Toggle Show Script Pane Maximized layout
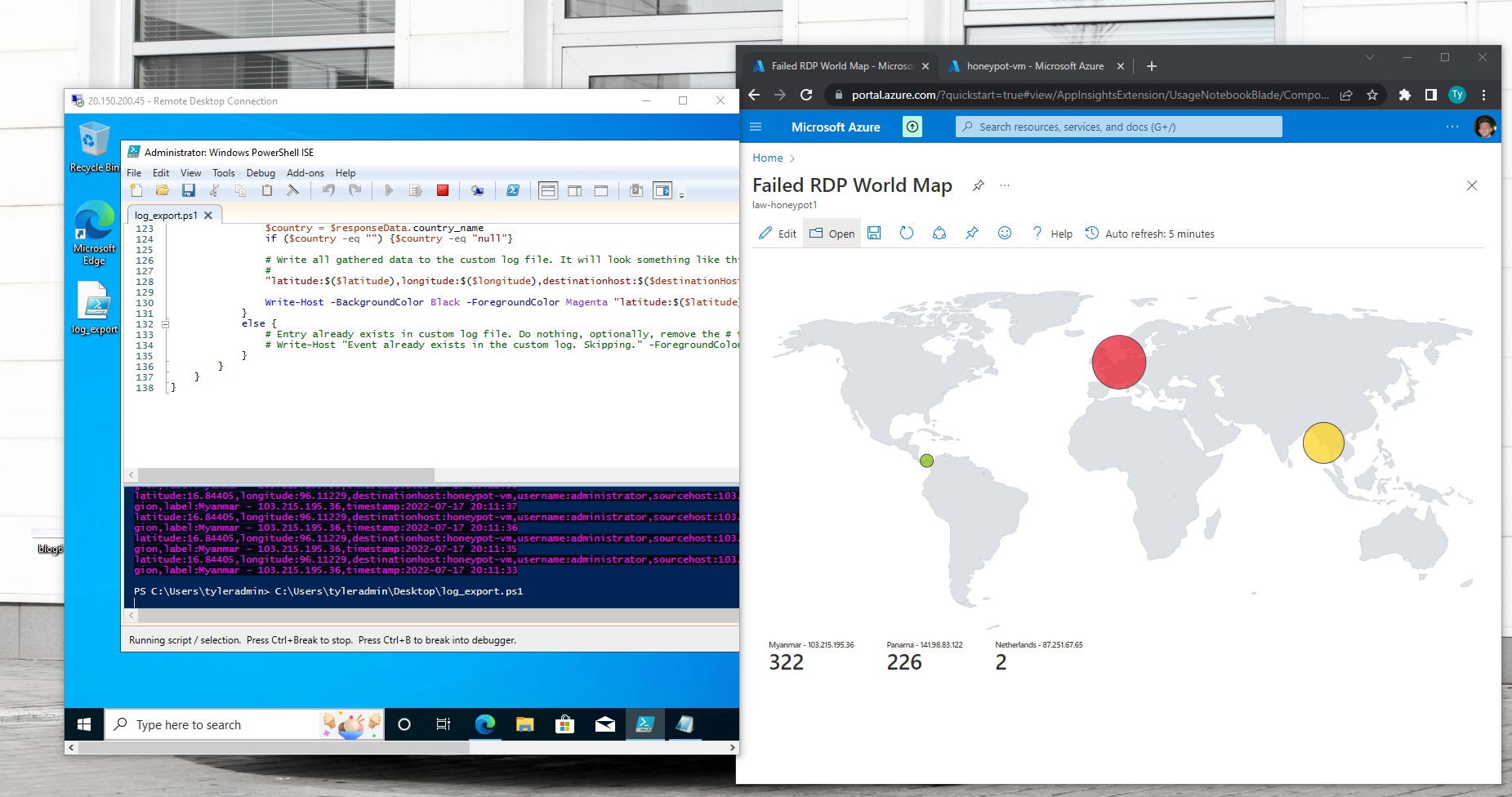1512x797 pixels. pos(601,190)
